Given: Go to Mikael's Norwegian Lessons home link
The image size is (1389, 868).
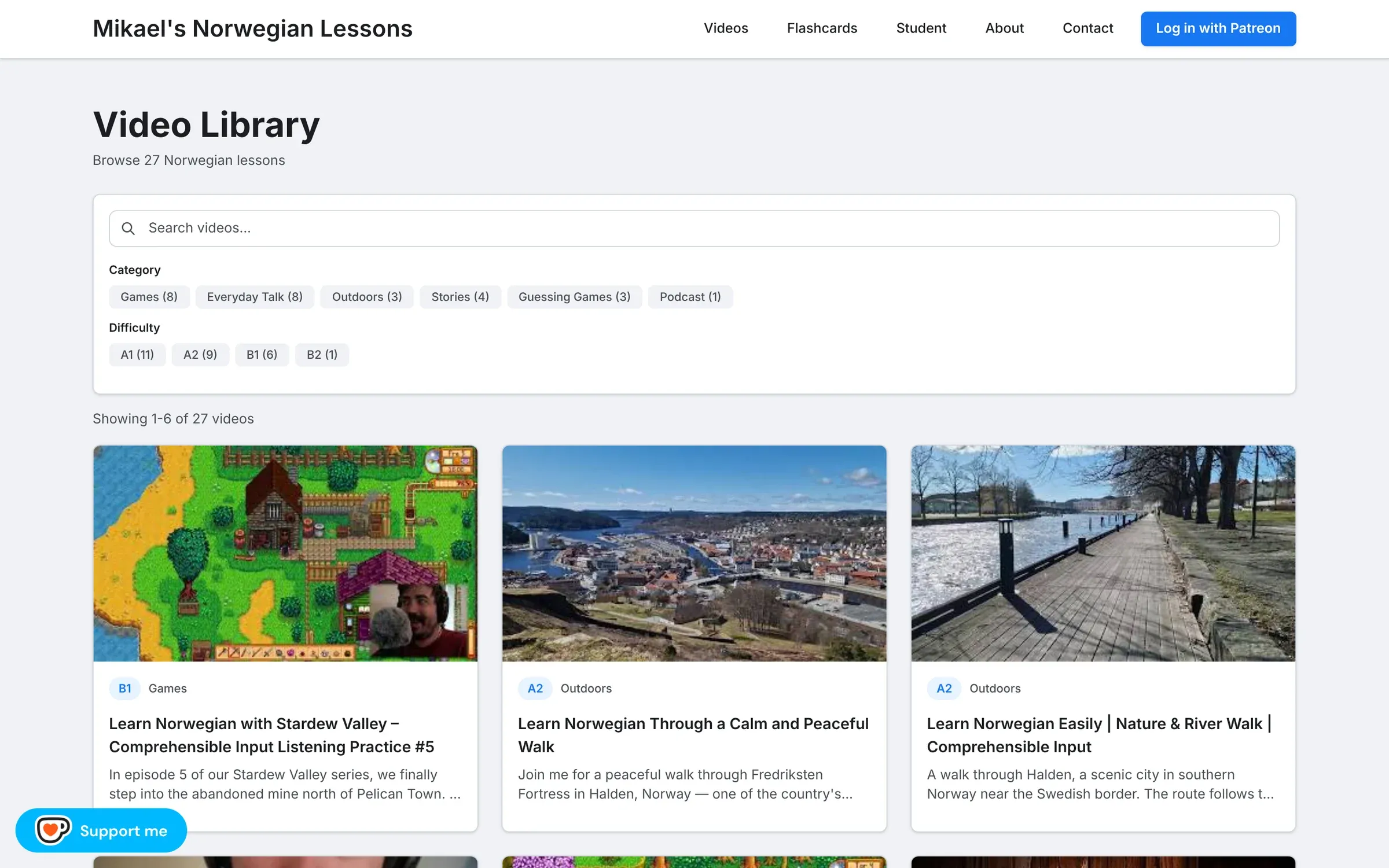Looking at the screenshot, I should [252, 28].
